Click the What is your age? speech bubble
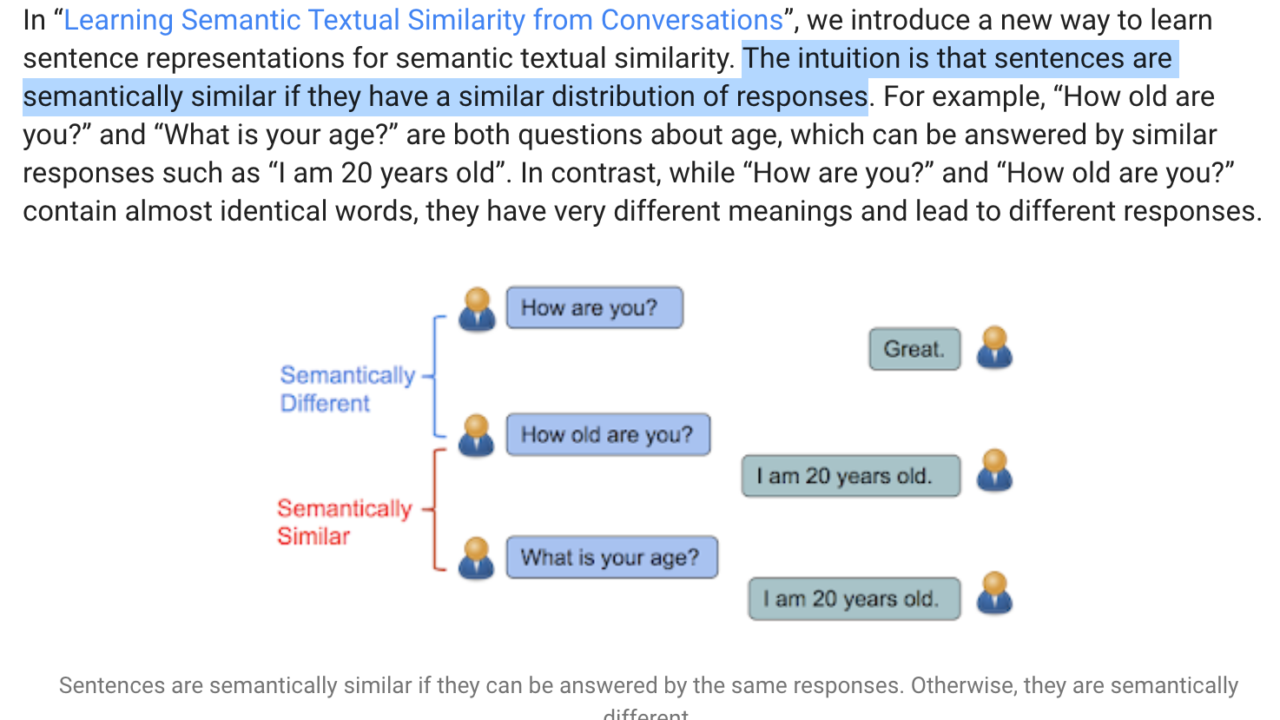The image size is (1280, 720). pos(612,557)
